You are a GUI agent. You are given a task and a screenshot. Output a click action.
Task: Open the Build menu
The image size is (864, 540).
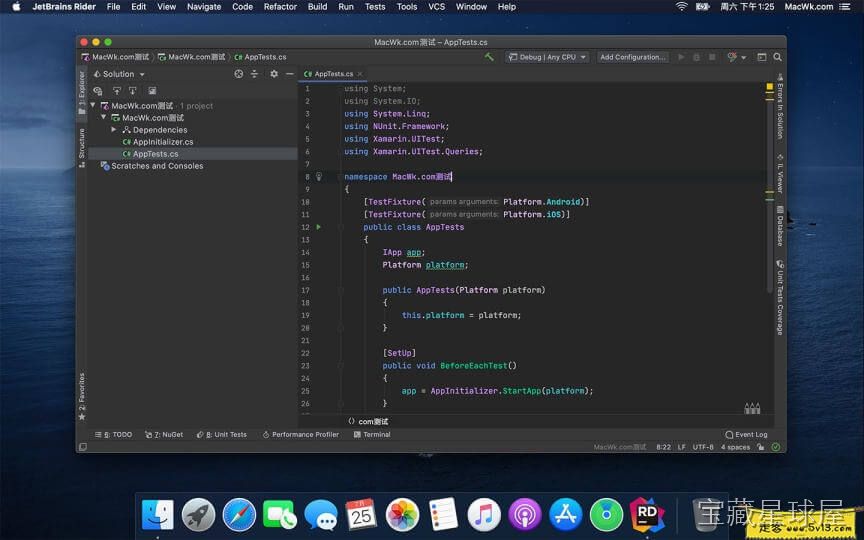(317, 7)
